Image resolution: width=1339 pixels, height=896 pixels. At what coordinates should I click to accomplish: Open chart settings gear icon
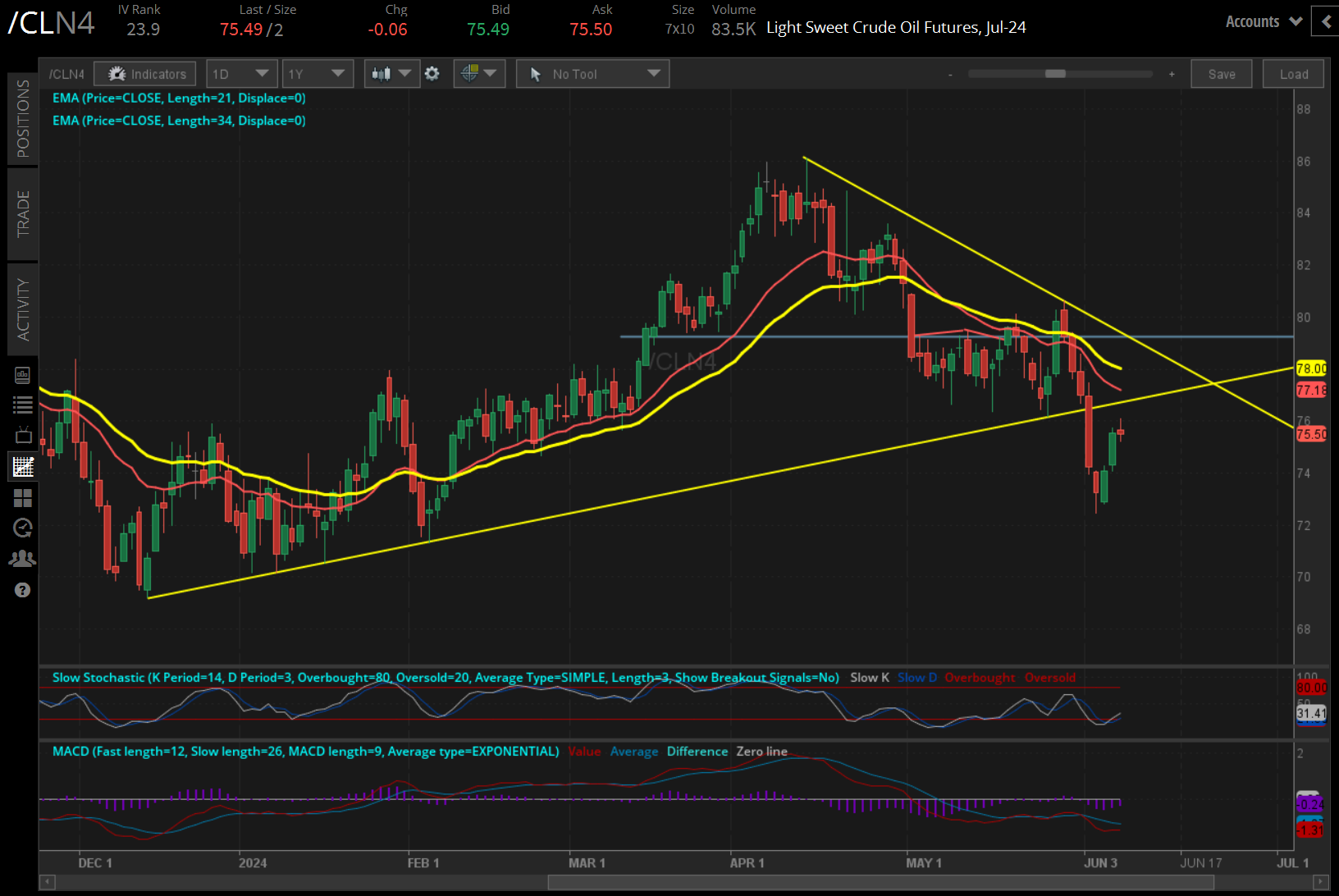432,74
